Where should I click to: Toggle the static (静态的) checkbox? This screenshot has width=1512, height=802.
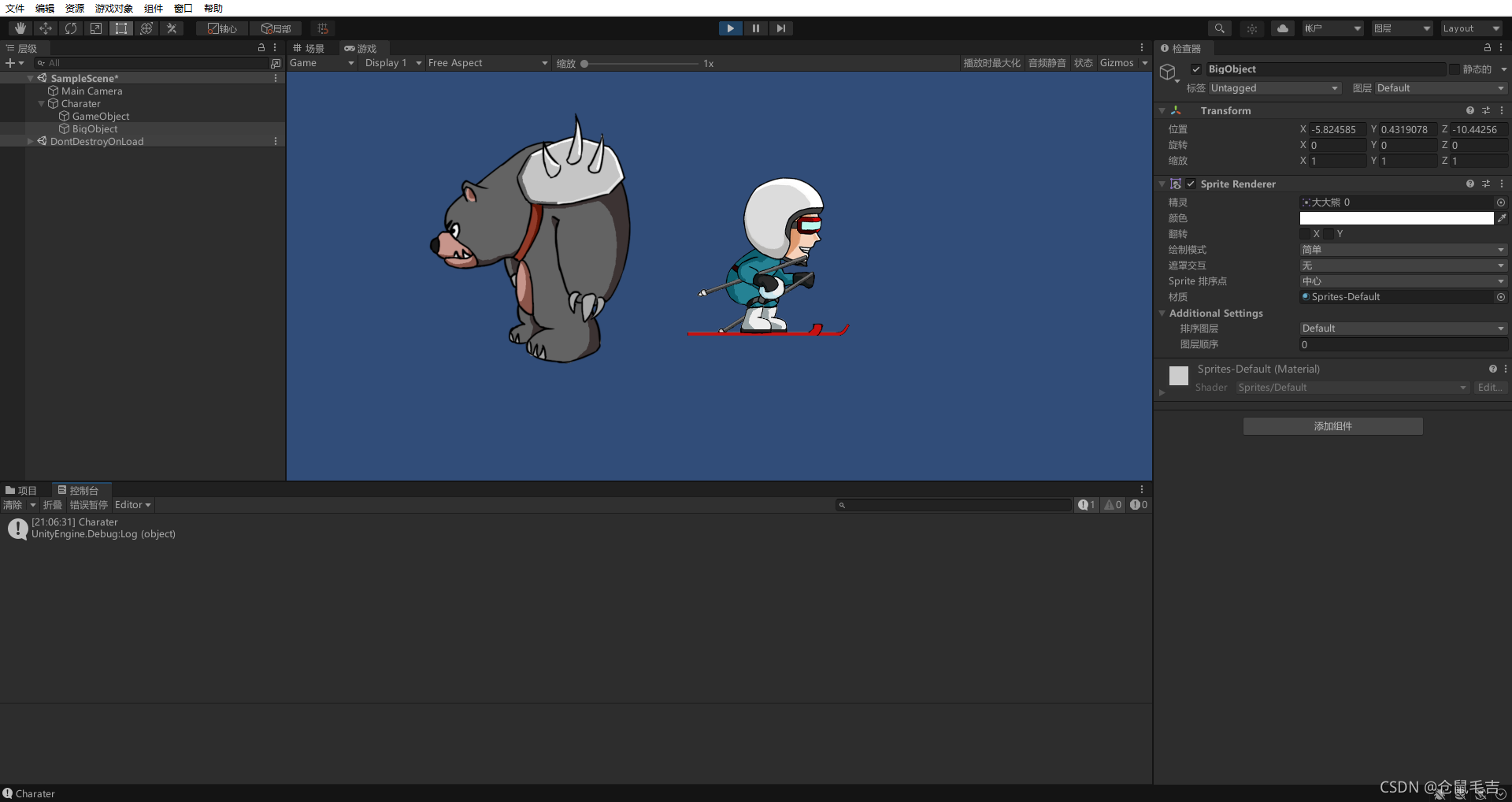pyautogui.click(x=1455, y=69)
